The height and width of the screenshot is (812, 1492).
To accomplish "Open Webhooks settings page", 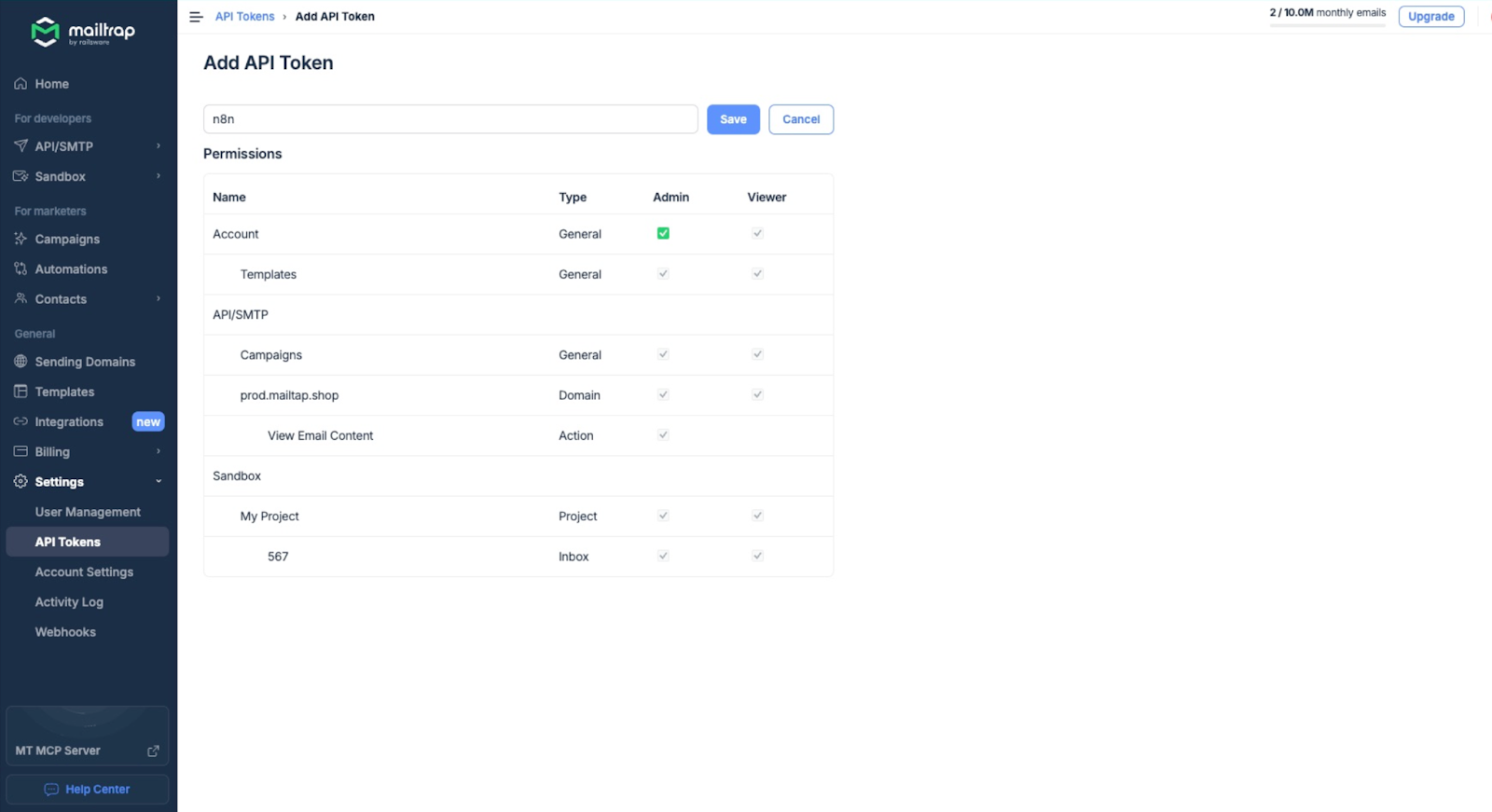I will click(x=65, y=632).
